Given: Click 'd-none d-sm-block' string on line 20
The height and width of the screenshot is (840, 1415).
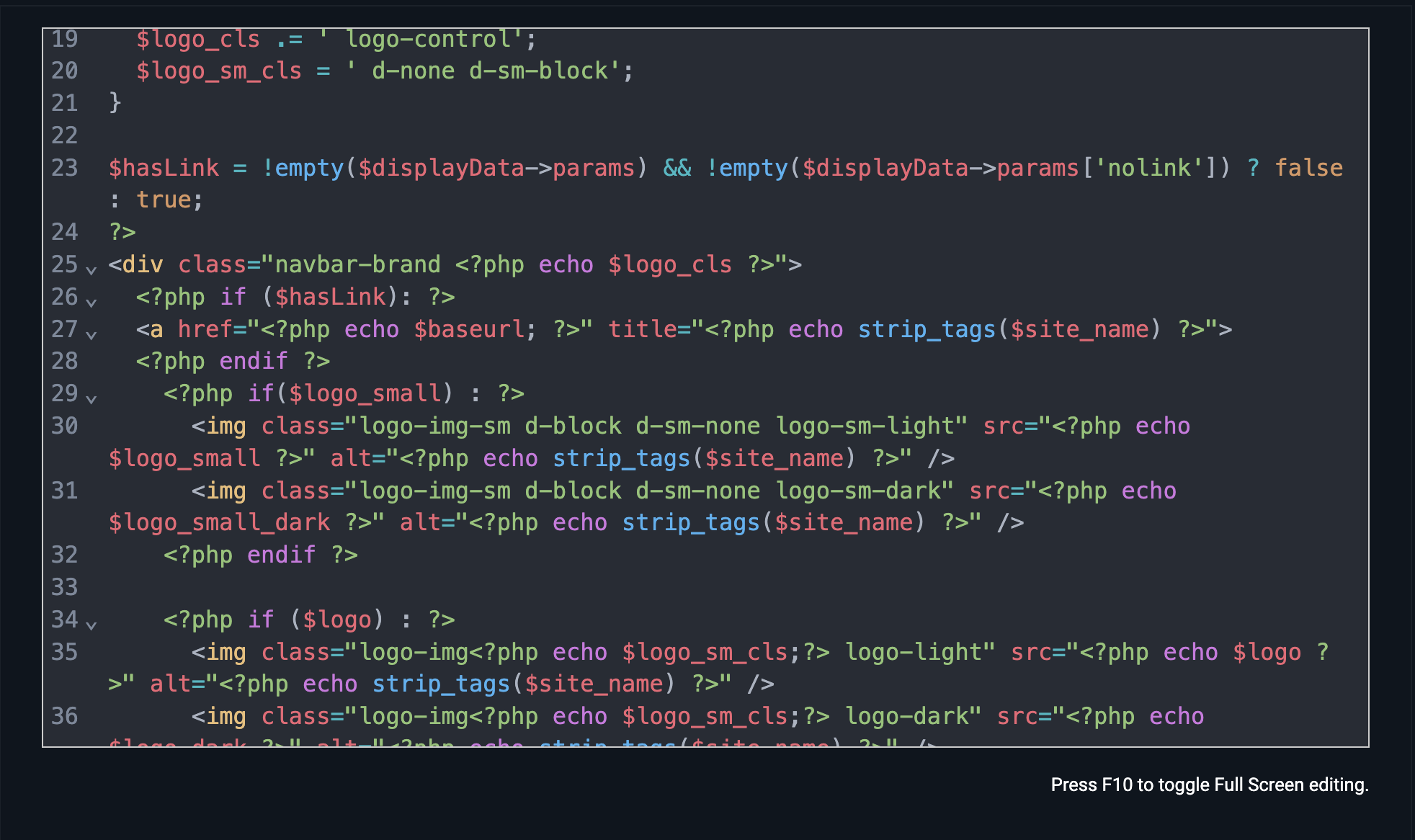Looking at the screenshot, I should pos(490,71).
